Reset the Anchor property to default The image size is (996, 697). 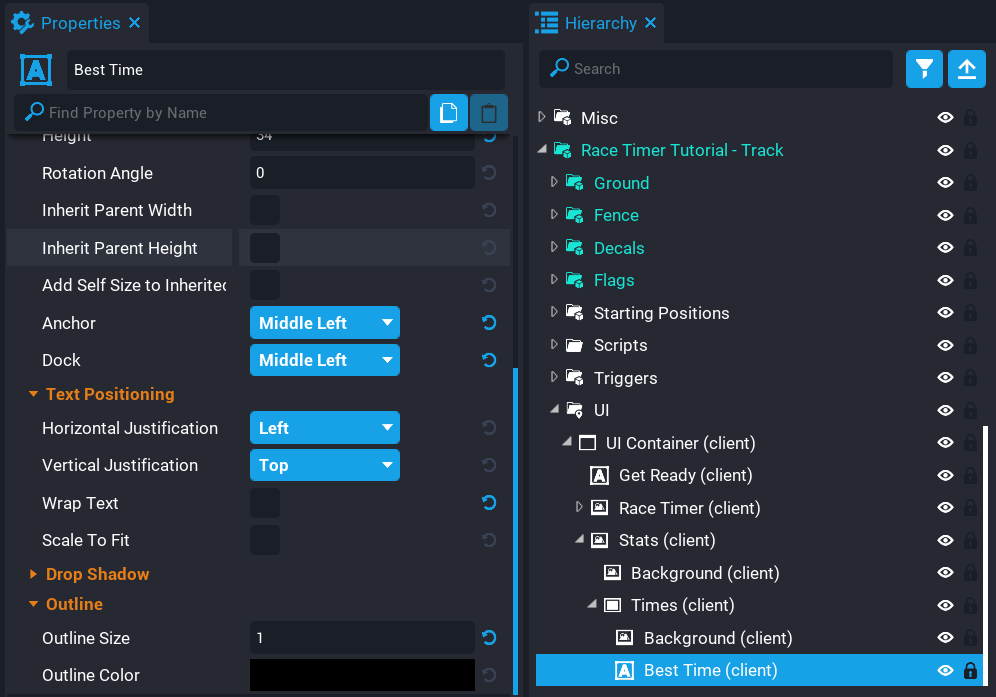[x=489, y=323]
